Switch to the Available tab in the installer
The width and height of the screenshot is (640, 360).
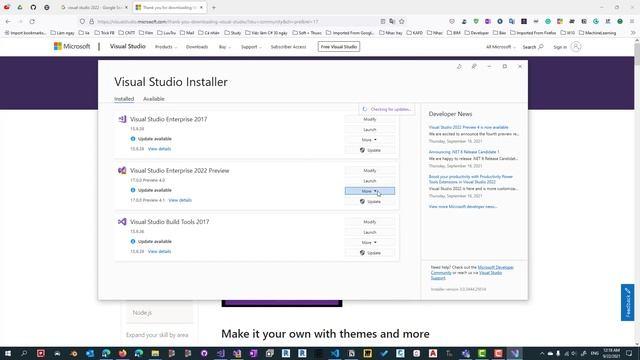pyautogui.click(x=153, y=99)
